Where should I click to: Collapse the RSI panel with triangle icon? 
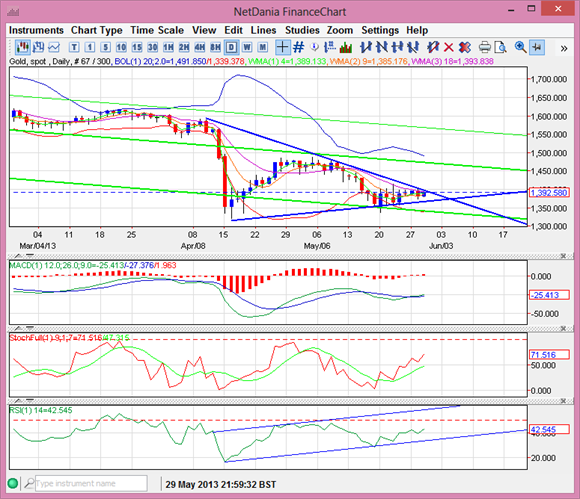(17, 401)
